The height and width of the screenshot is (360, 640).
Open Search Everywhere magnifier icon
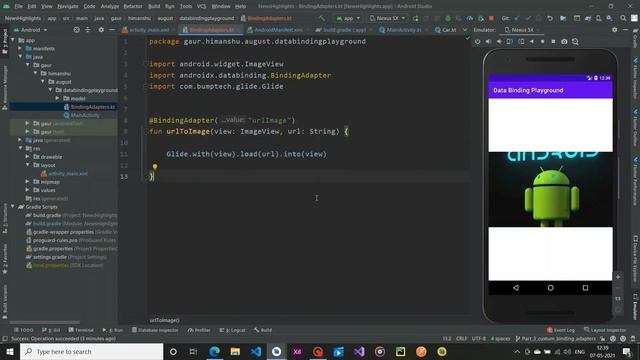pos(623,18)
